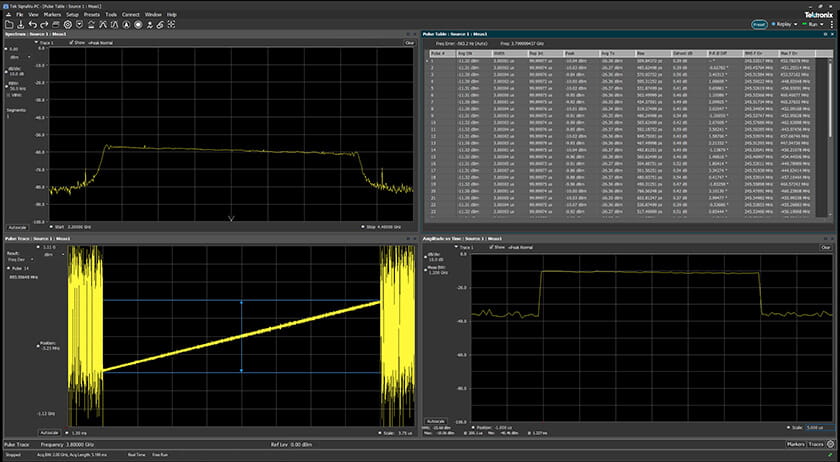
Task: Click the Frequency field in the status bar
Action: pyautogui.click(x=80, y=443)
